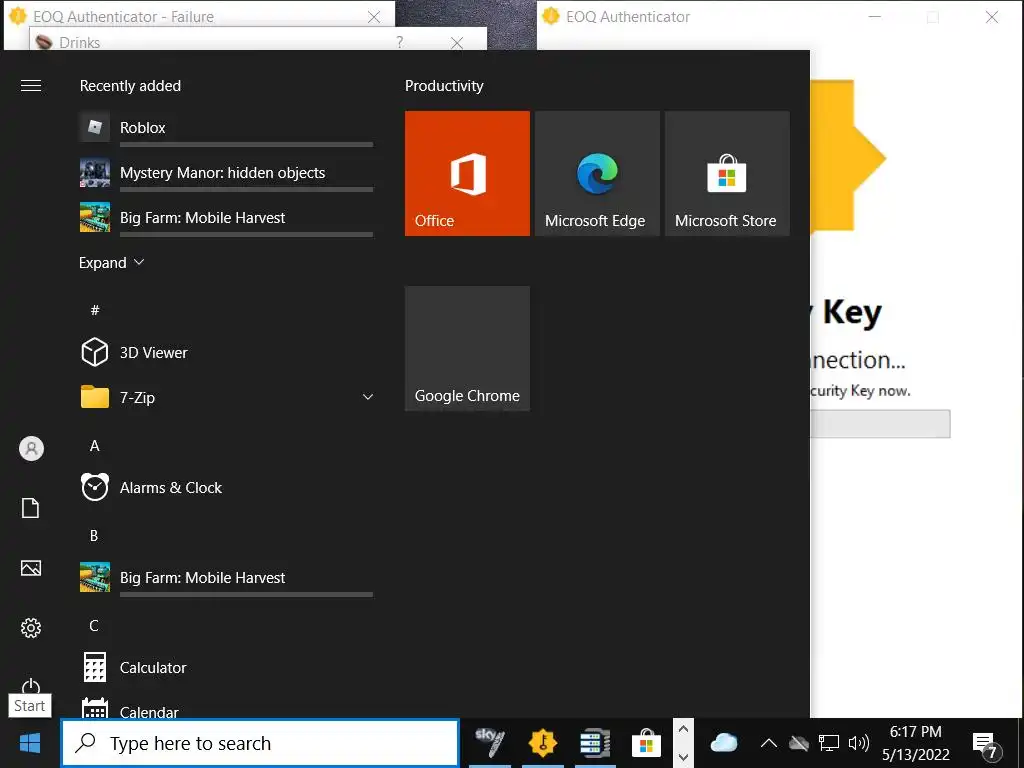Click the Power icon
The height and width of the screenshot is (768, 1024).
[31, 685]
